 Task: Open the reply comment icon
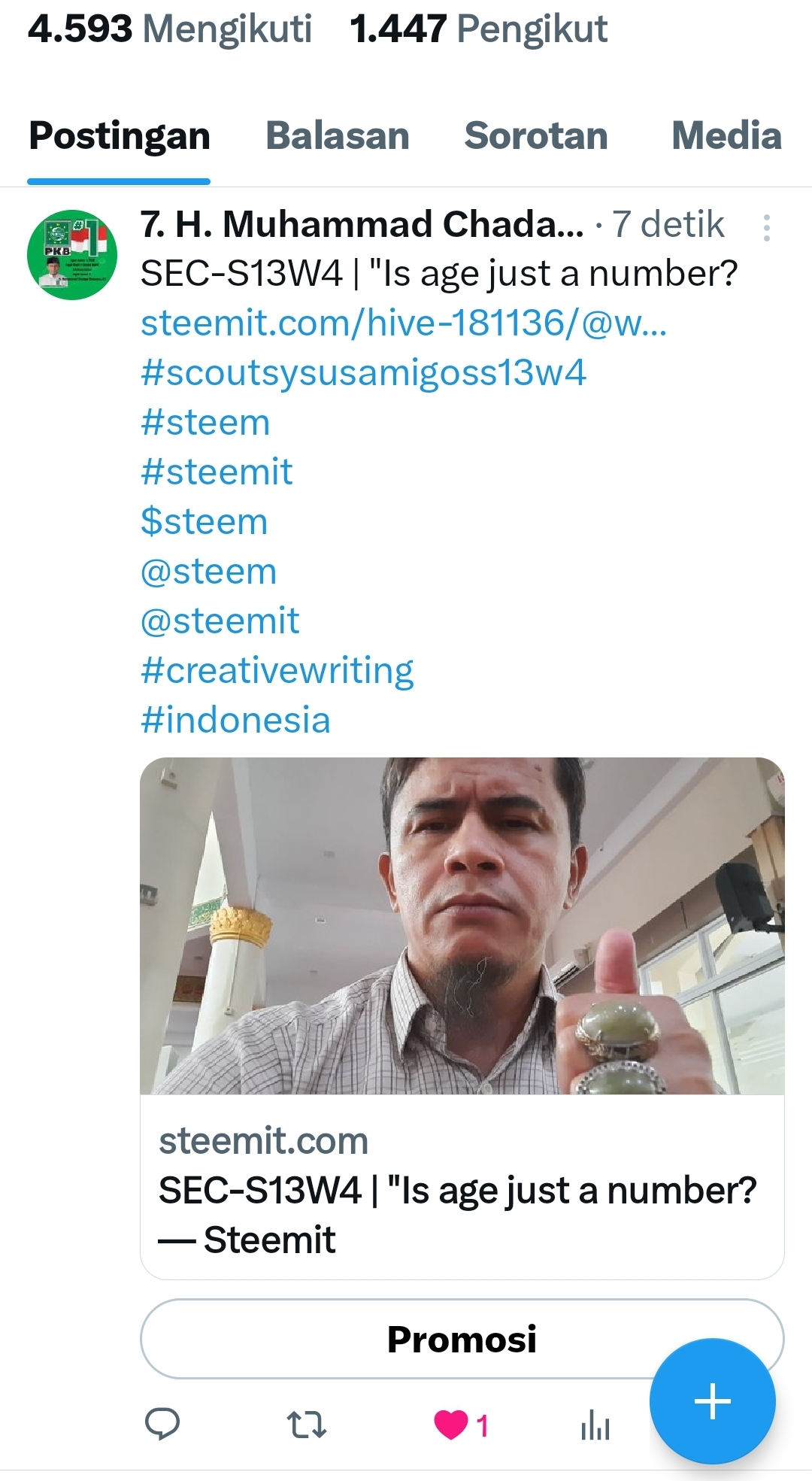162,1423
